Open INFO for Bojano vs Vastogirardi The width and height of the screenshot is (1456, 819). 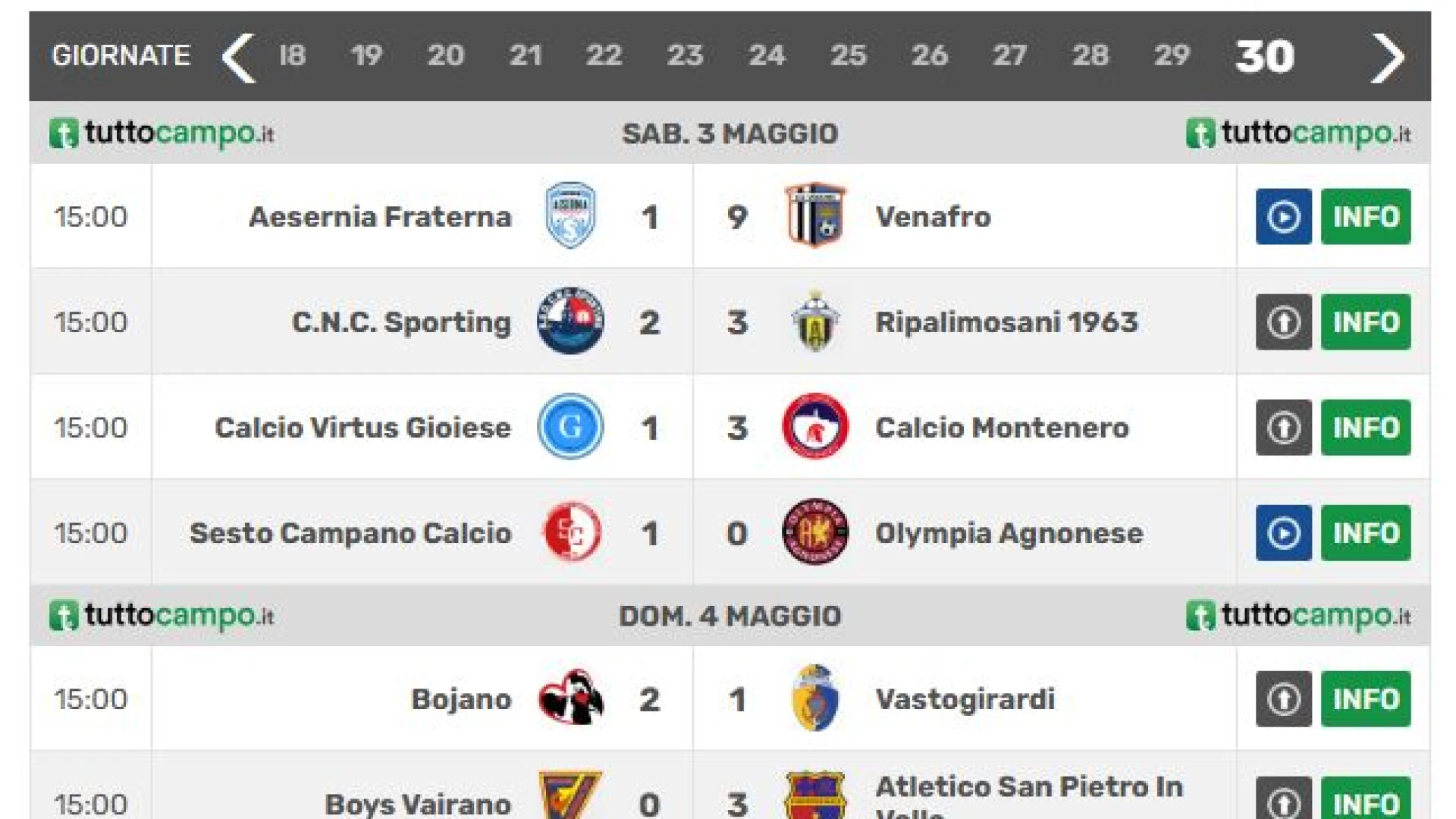click(1366, 699)
